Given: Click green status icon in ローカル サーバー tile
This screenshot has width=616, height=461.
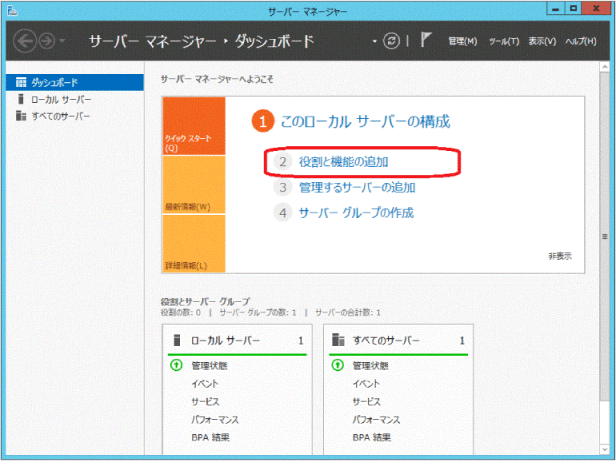Looking at the screenshot, I should click(x=176, y=365).
